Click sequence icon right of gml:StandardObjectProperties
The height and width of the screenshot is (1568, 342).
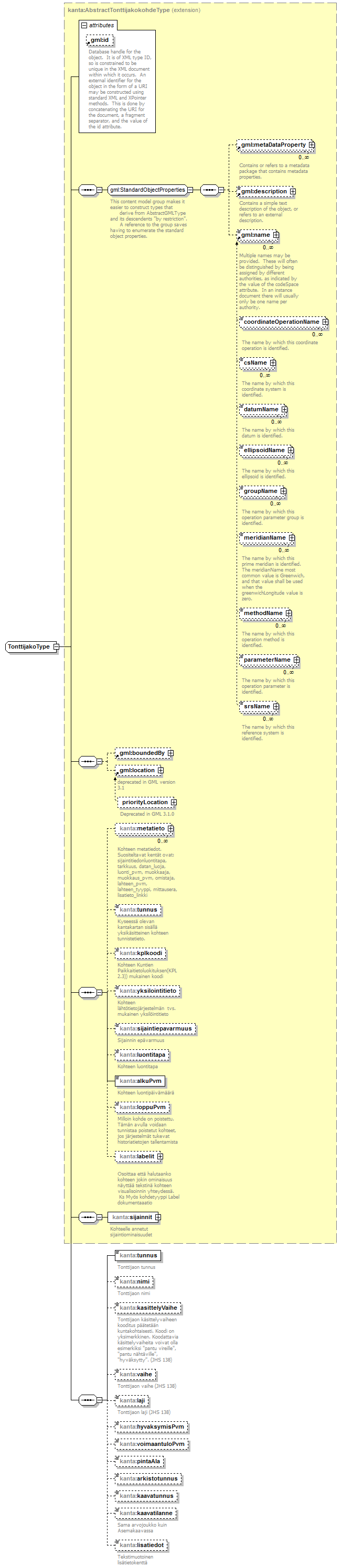click(209, 190)
